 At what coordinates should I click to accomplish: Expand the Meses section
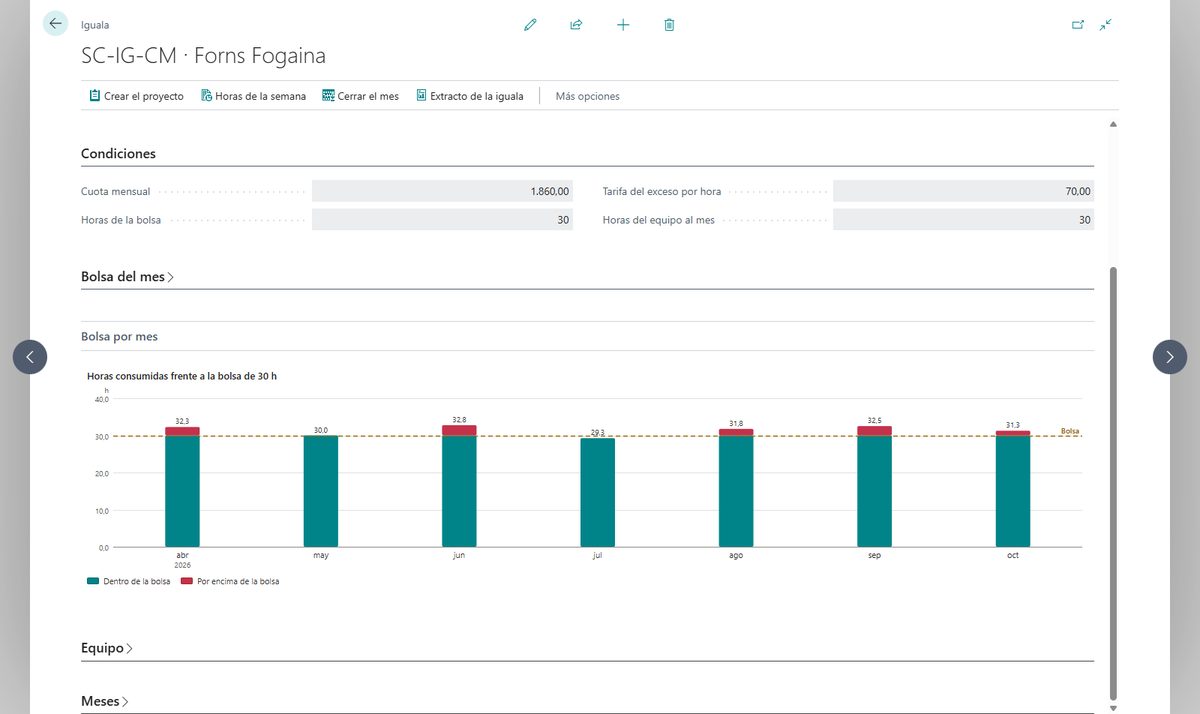point(105,702)
